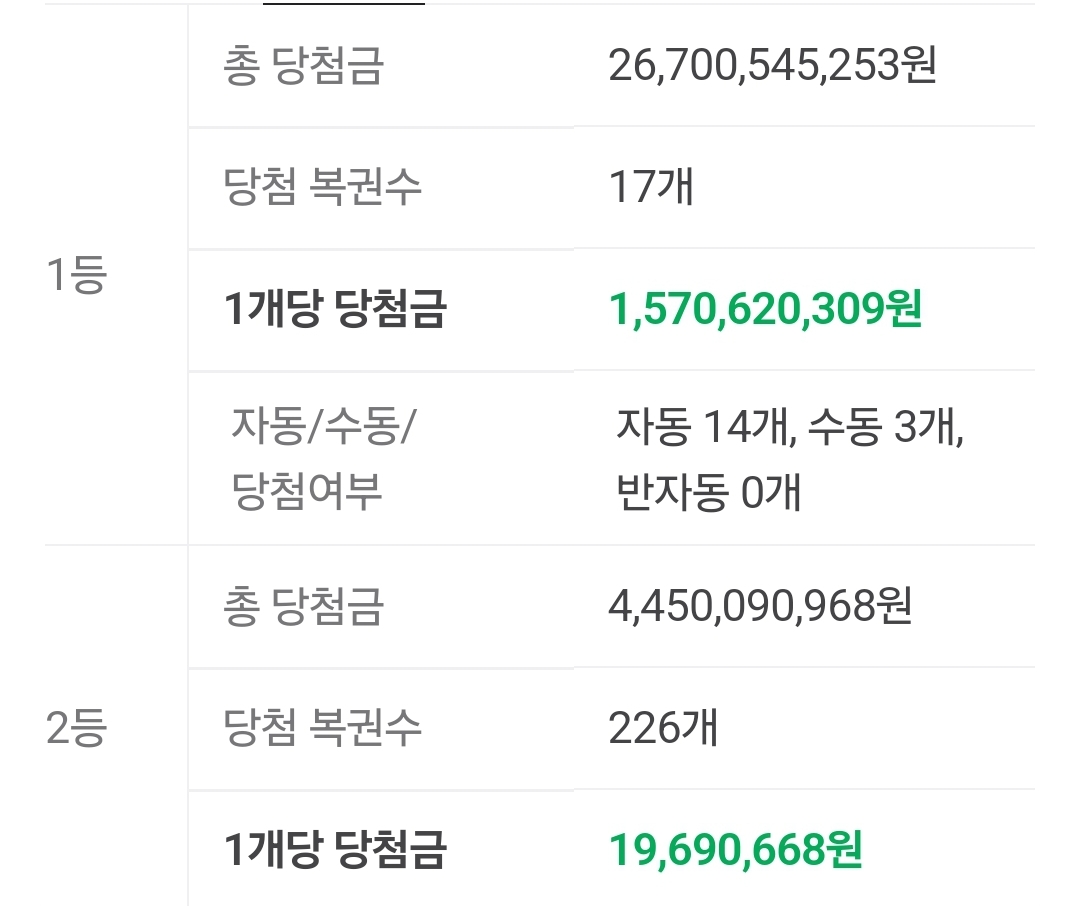
Task: Click the 반자동 0개 text
Action: click(709, 492)
